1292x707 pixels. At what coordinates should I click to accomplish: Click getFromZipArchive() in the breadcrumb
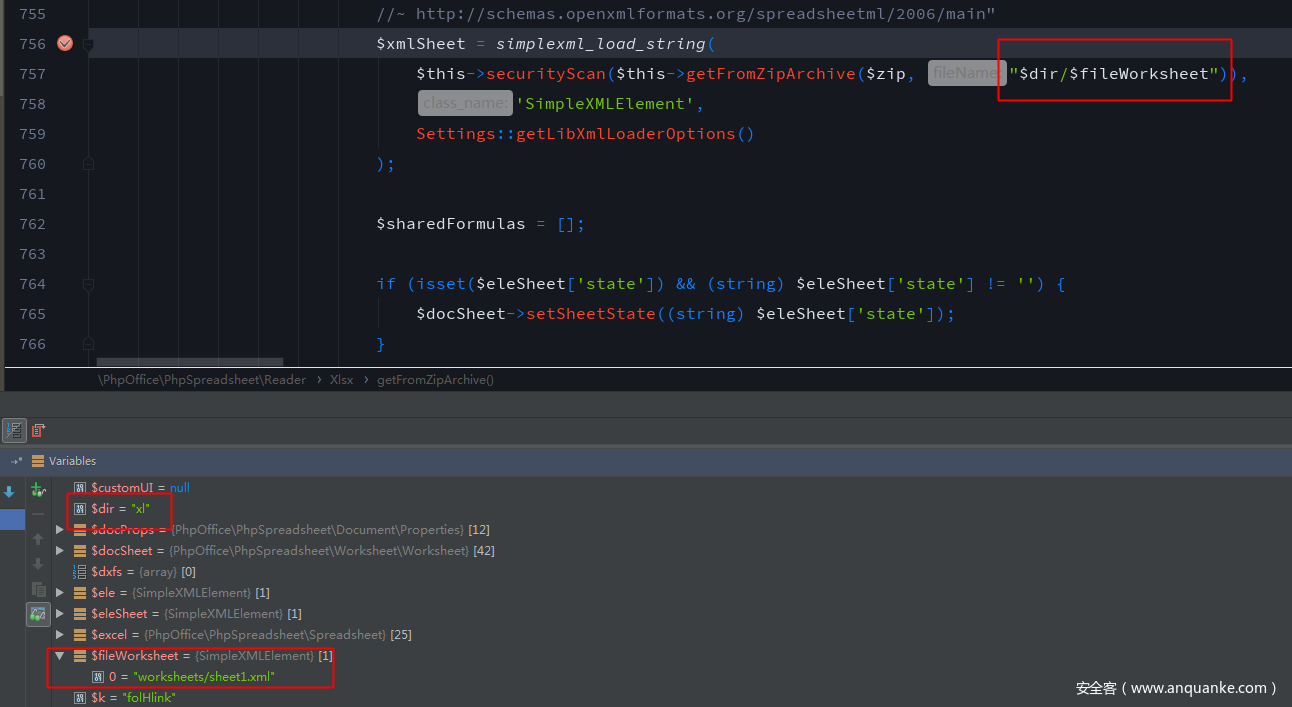tap(435, 380)
